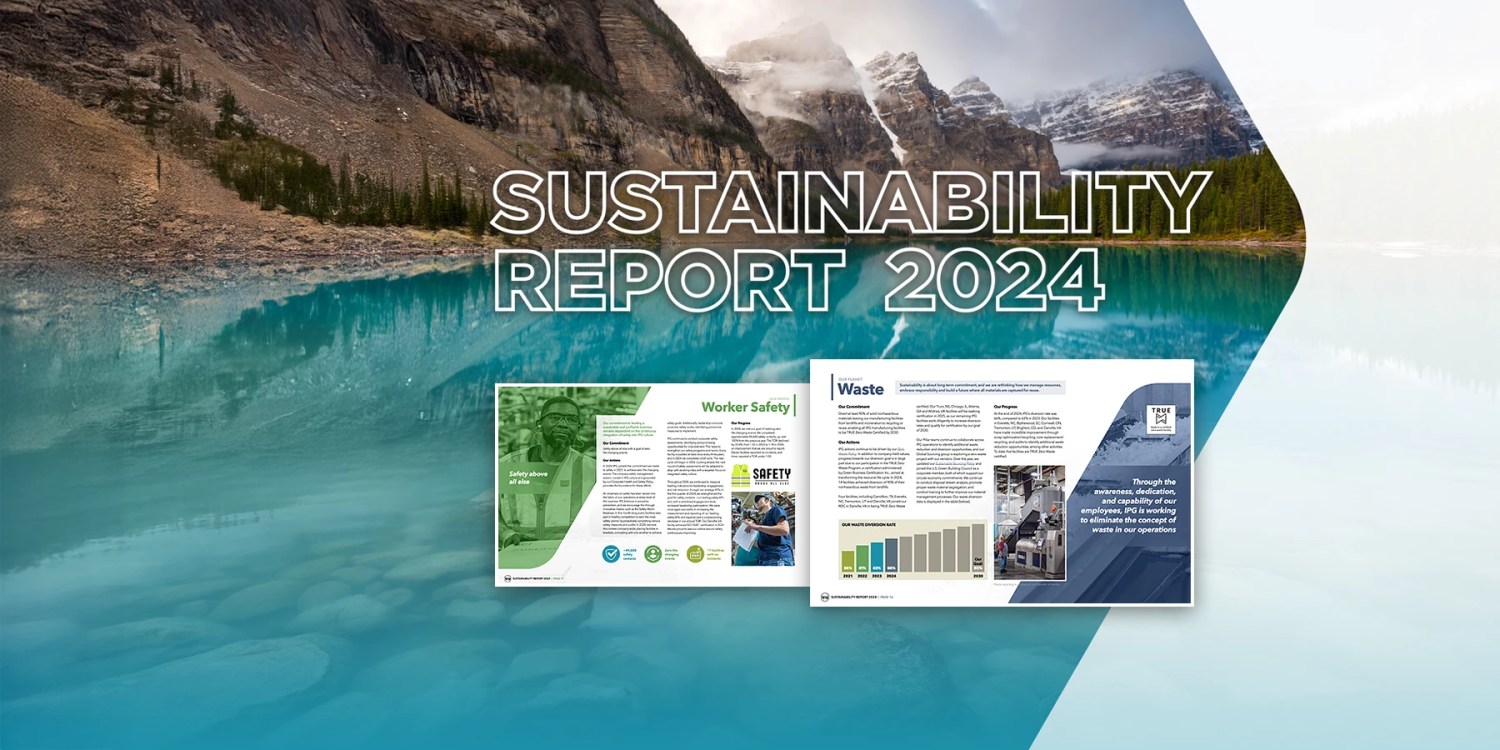Click the 2024 bar in the chart
Screen dimensions: 1500x750
click(892, 555)
